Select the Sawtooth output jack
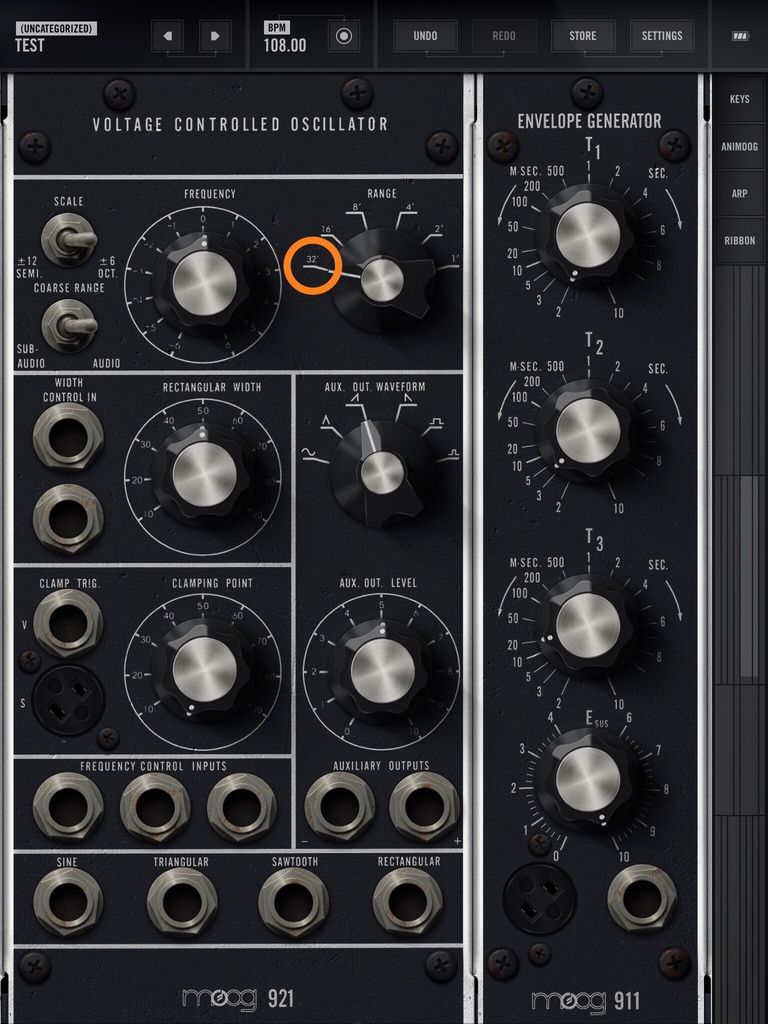Screen dimensions: 768x1024 click(x=293, y=902)
